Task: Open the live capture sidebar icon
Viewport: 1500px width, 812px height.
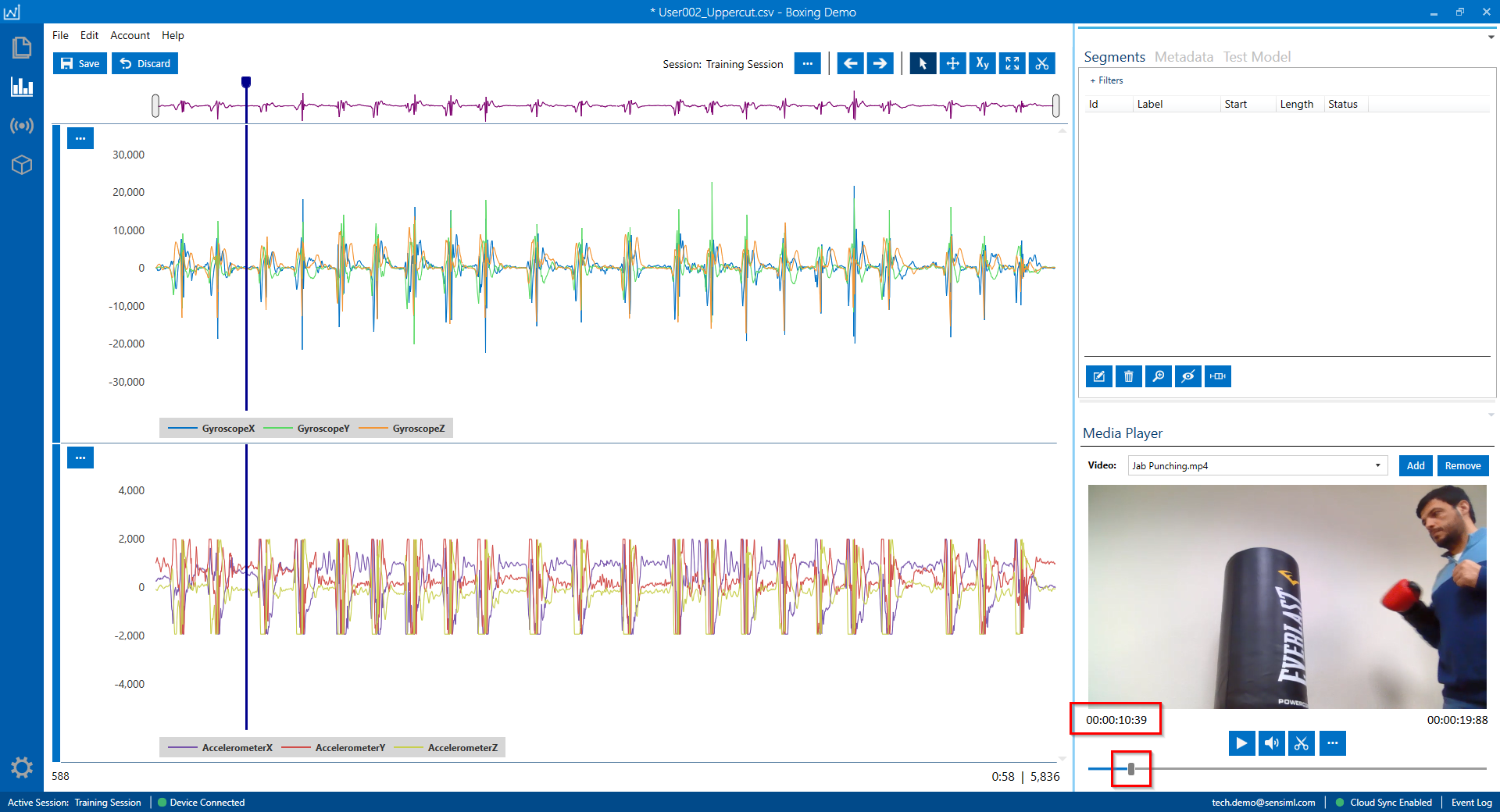Action: point(22,126)
